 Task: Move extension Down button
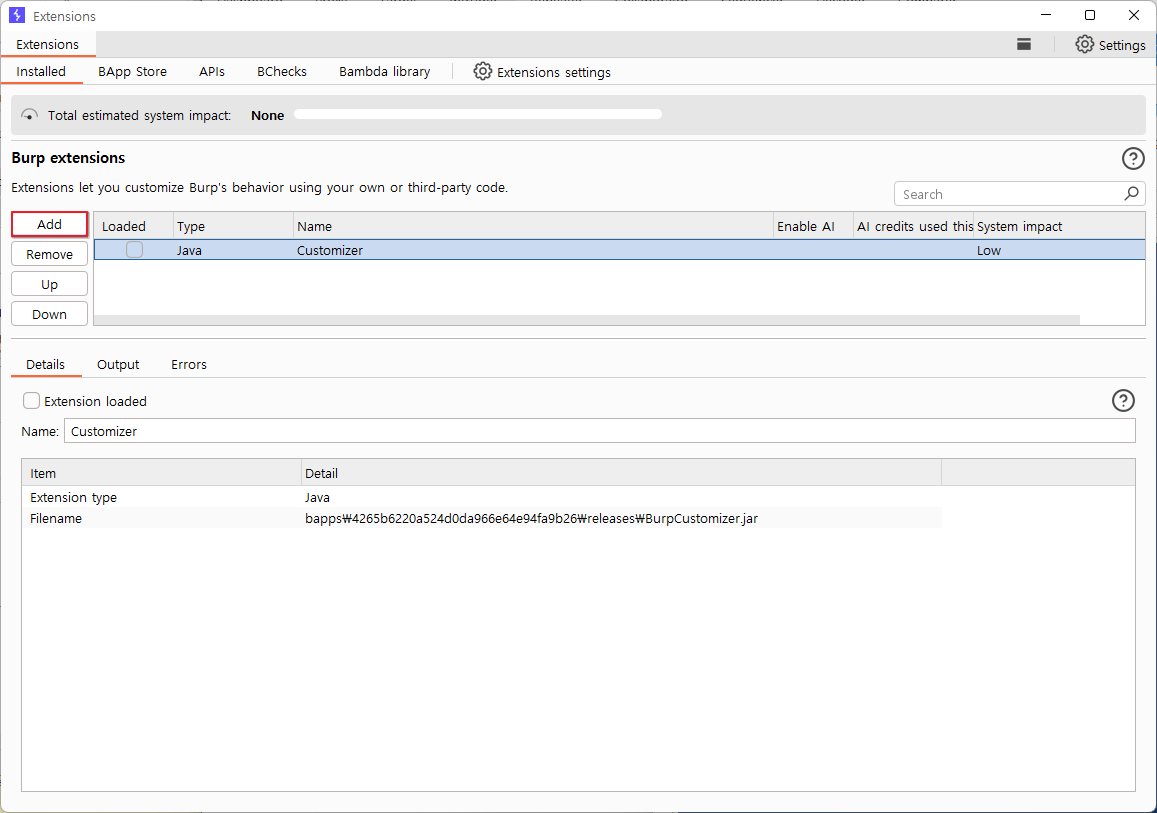[x=49, y=314]
